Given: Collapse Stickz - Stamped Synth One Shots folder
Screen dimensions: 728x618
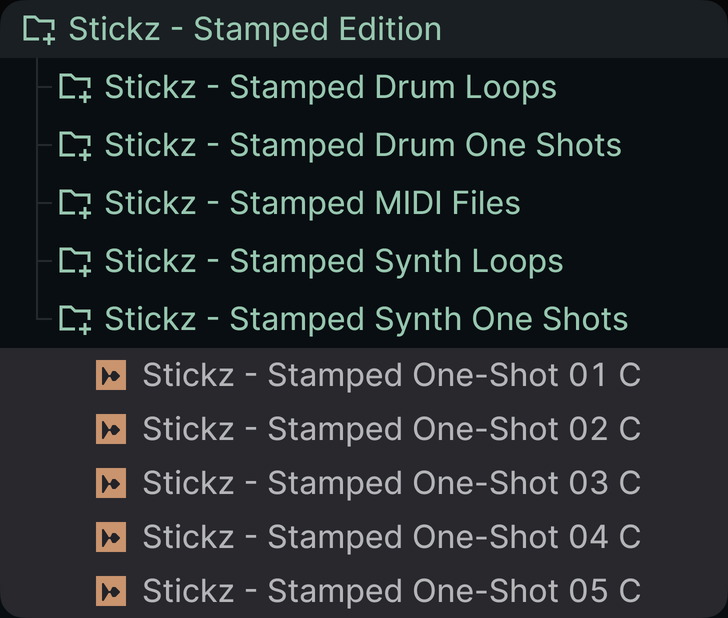Looking at the screenshot, I should (364, 319).
